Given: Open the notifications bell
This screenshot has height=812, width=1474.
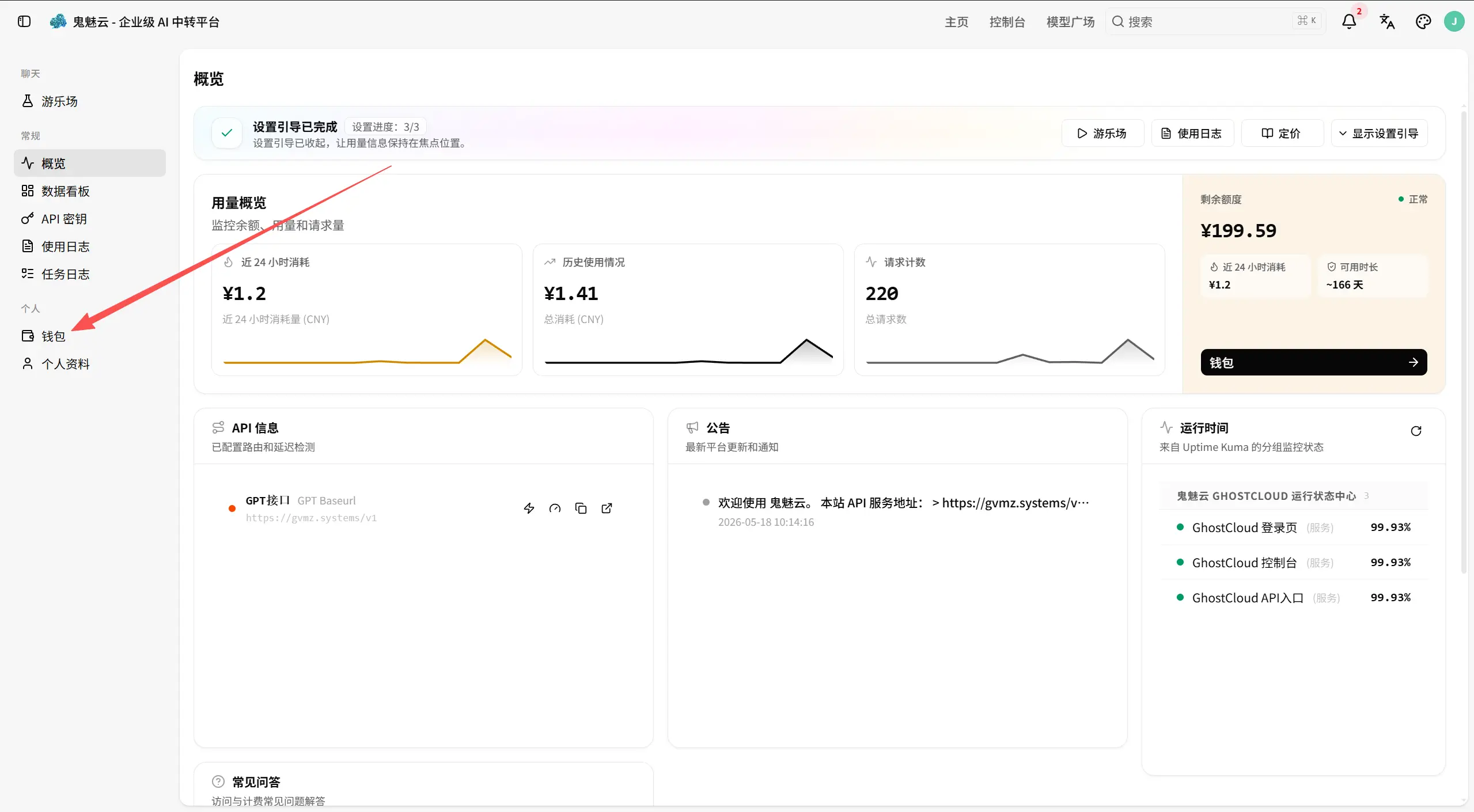Looking at the screenshot, I should 1349,22.
